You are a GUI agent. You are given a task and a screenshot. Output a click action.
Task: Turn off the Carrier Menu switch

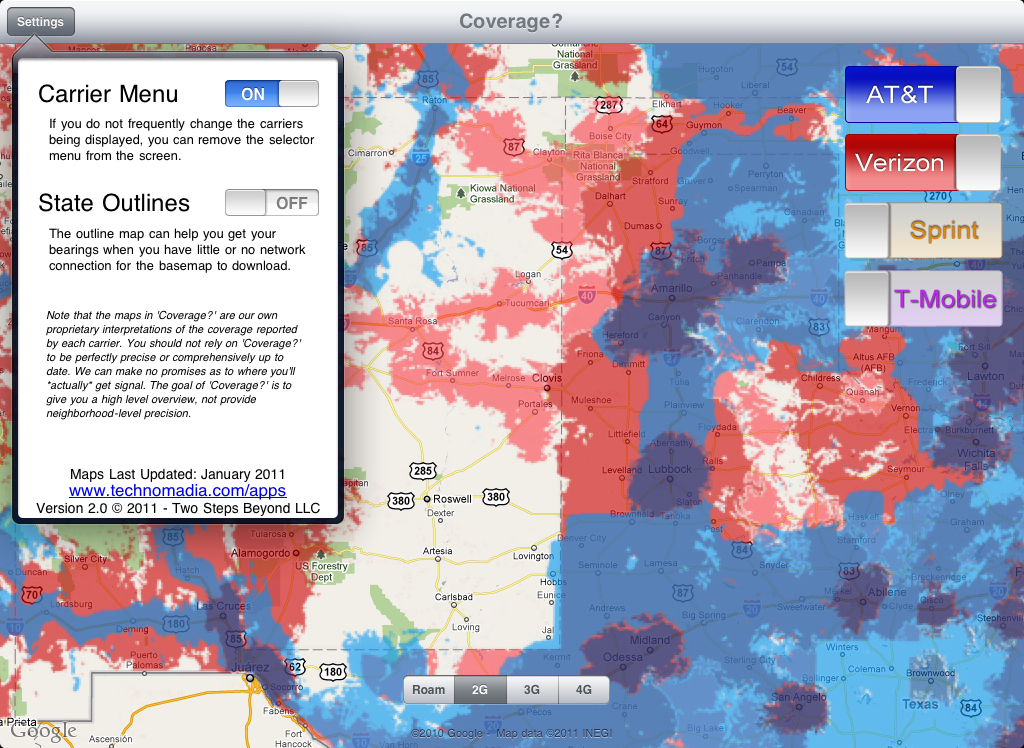tap(271, 94)
